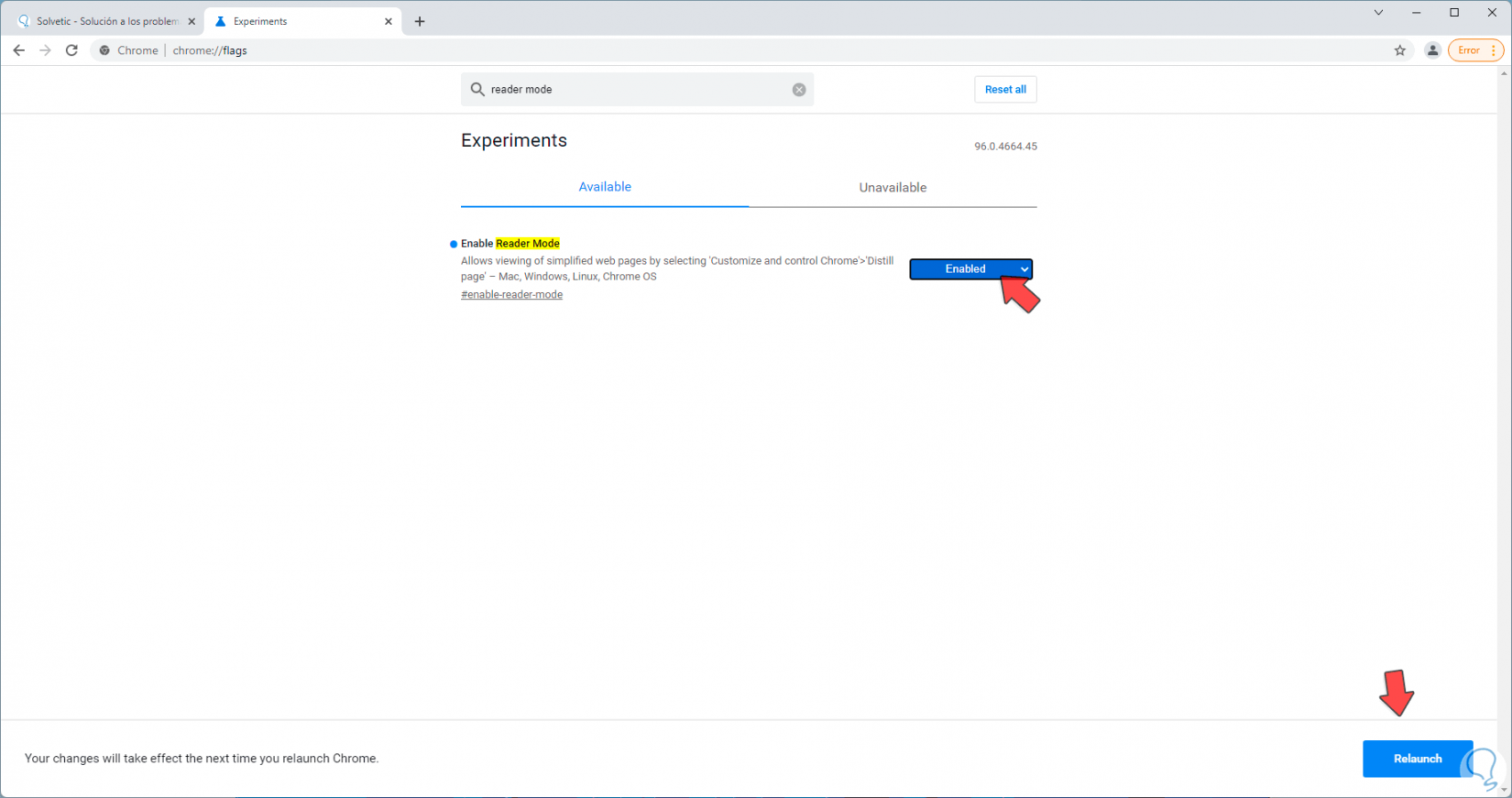Switch to the Unavailable flags tab

click(893, 188)
